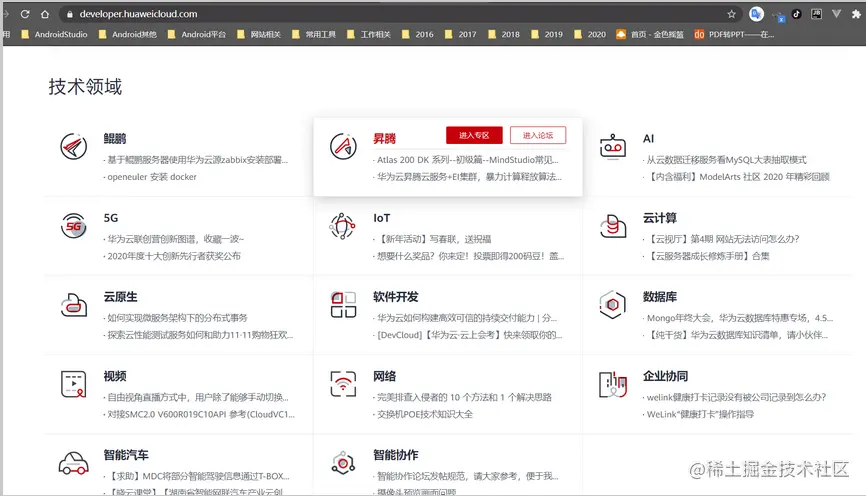The width and height of the screenshot is (866, 496).
Task: Open the 网站相关 bookmark folder
Action: (x=258, y=34)
